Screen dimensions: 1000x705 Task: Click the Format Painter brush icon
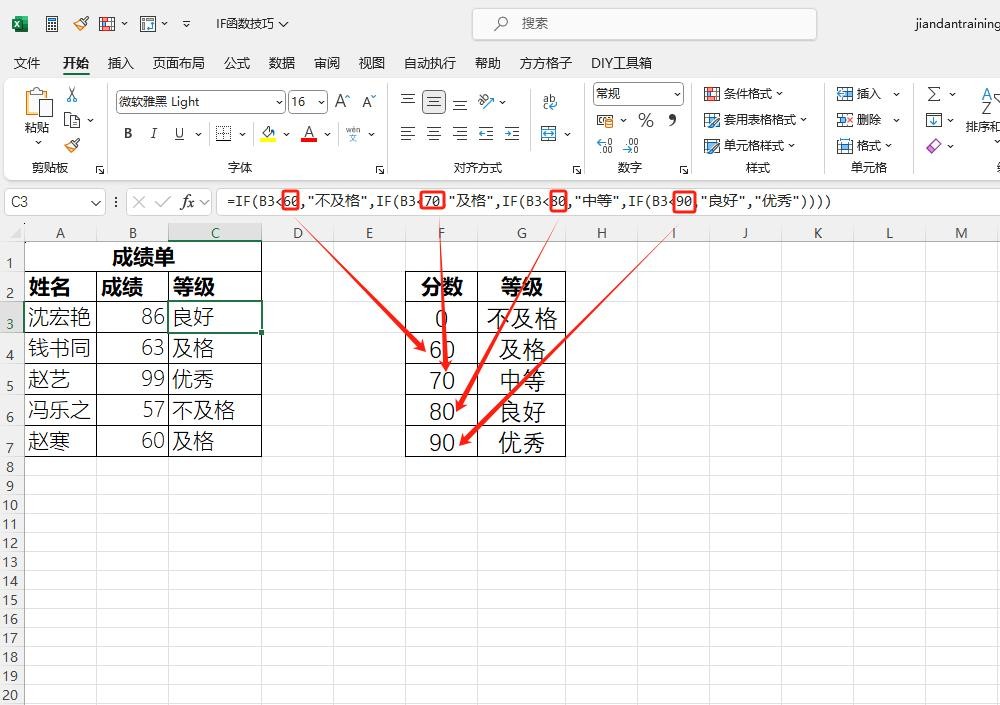[72, 146]
